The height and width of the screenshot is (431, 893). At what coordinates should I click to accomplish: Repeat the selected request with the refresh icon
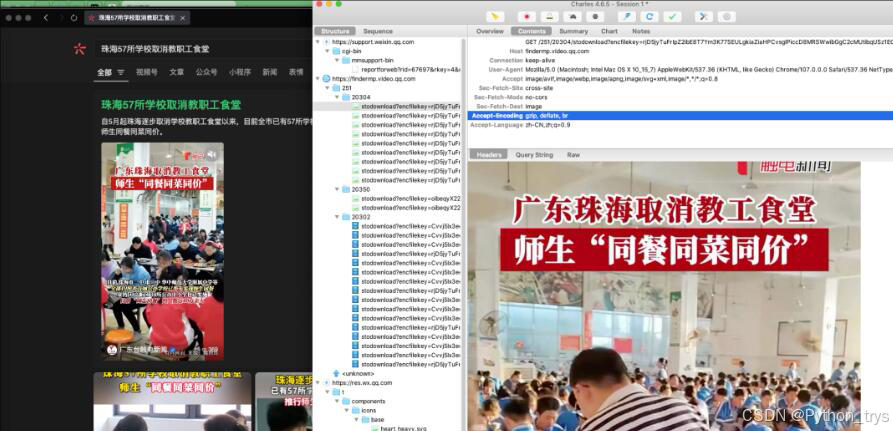pyautogui.click(x=649, y=17)
